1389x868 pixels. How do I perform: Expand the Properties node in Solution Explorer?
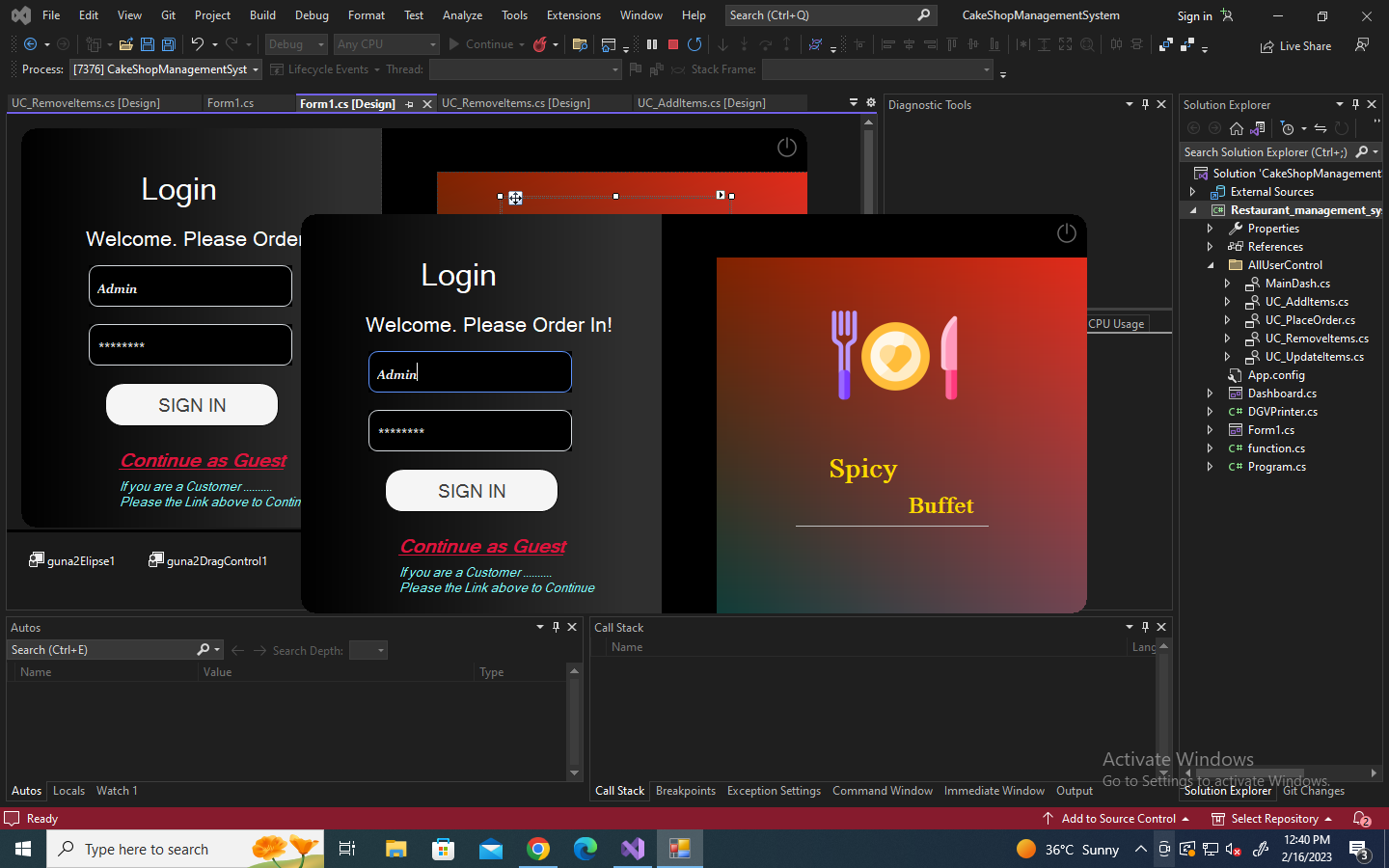click(1211, 229)
